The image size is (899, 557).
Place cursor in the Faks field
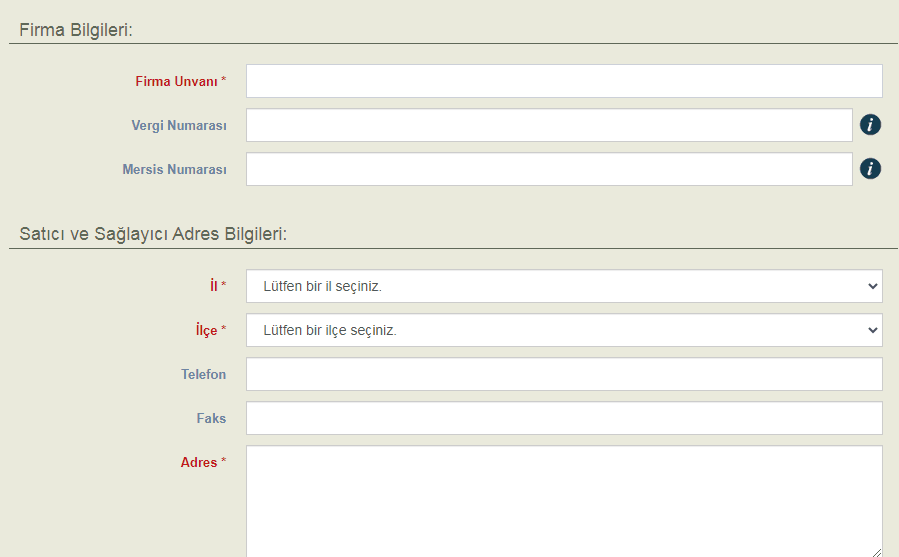coord(564,418)
